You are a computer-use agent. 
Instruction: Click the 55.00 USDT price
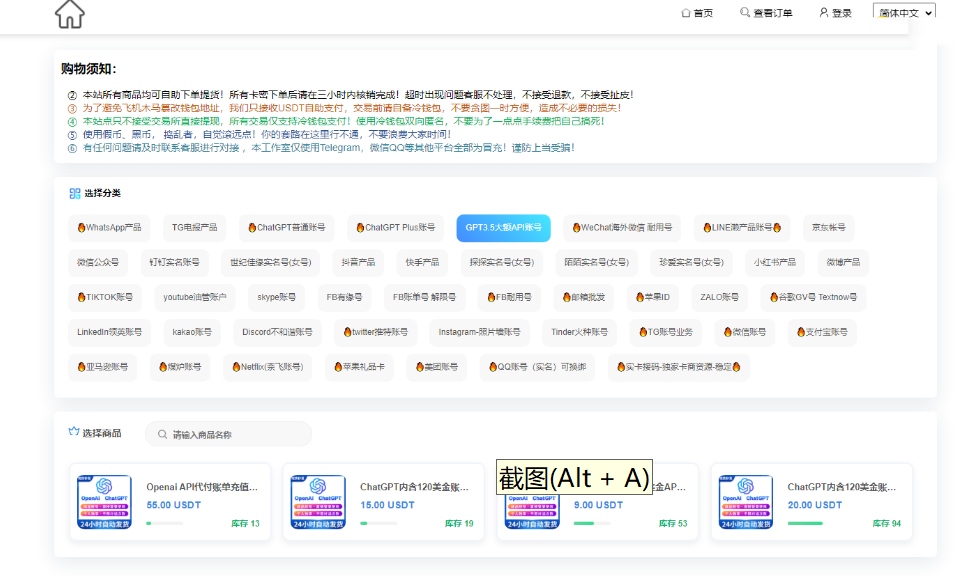point(174,505)
